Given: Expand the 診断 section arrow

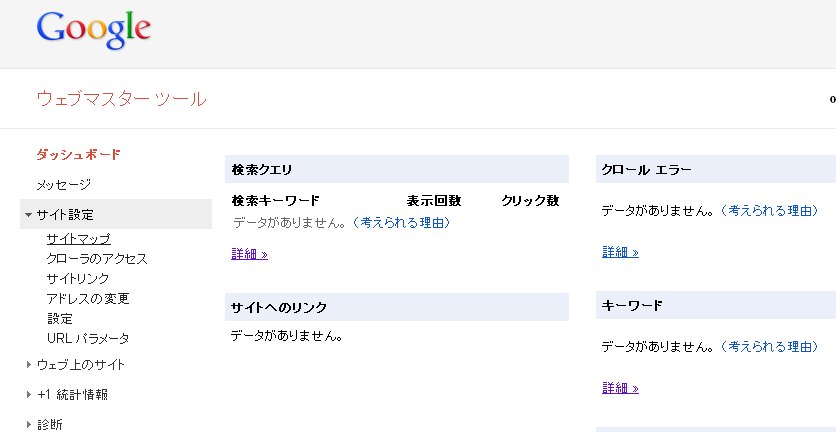Looking at the screenshot, I should (29, 425).
